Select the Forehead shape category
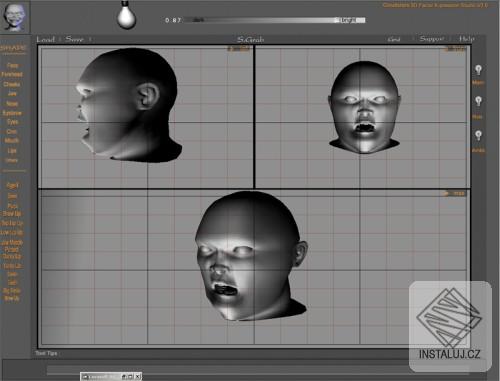 coord(12,74)
